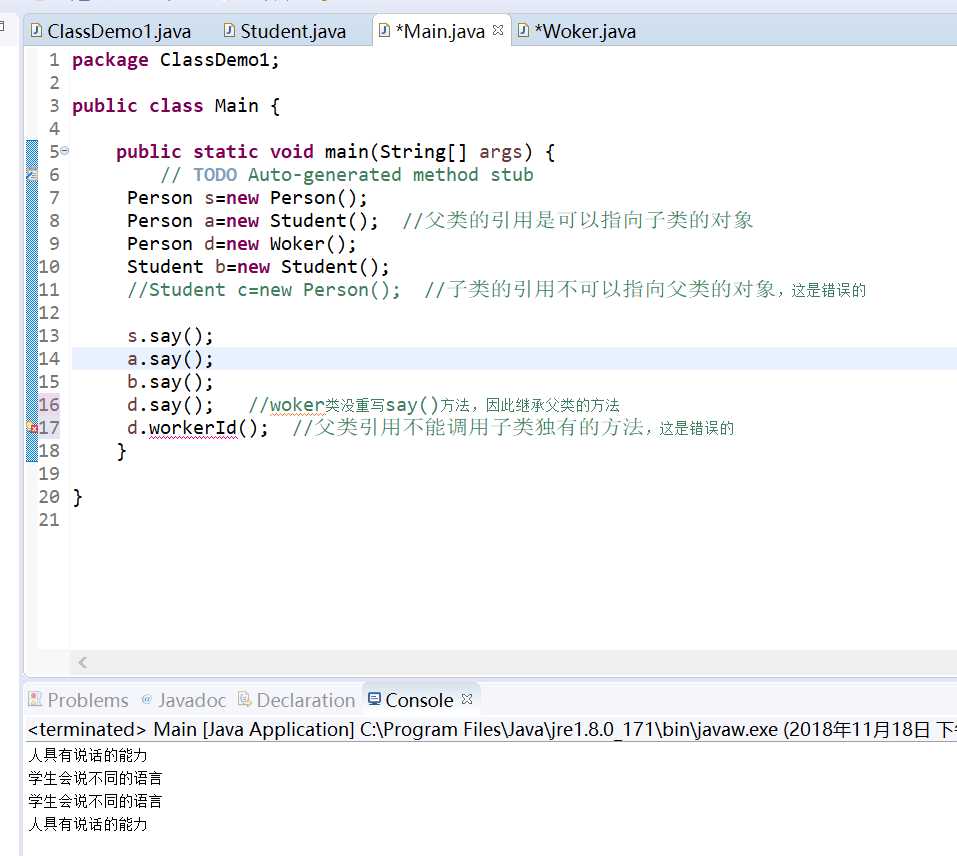
Task: Click the Javadoc @ icon
Action: point(146,699)
